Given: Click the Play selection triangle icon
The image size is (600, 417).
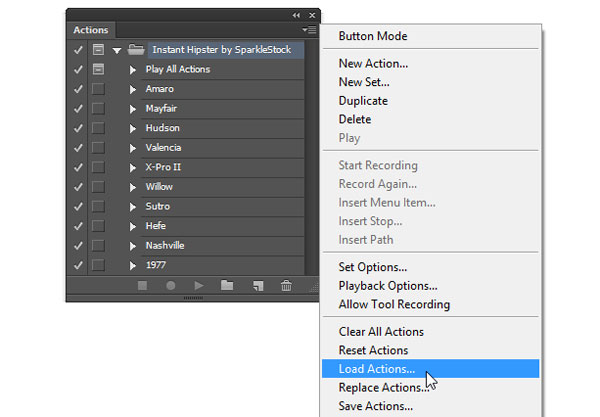Looking at the screenshot, I should point(199,286).
